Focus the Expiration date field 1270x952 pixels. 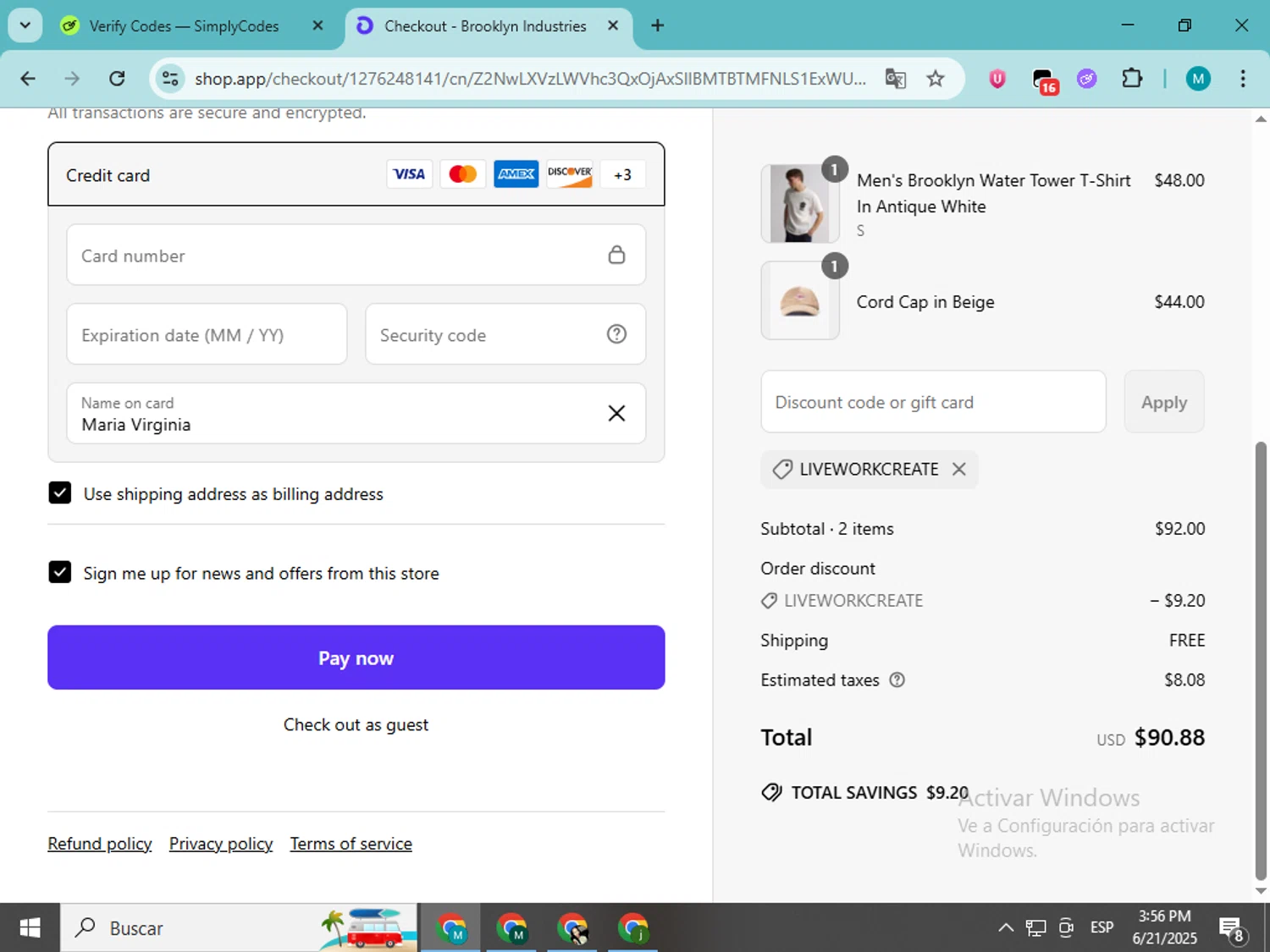coord(207,334)
